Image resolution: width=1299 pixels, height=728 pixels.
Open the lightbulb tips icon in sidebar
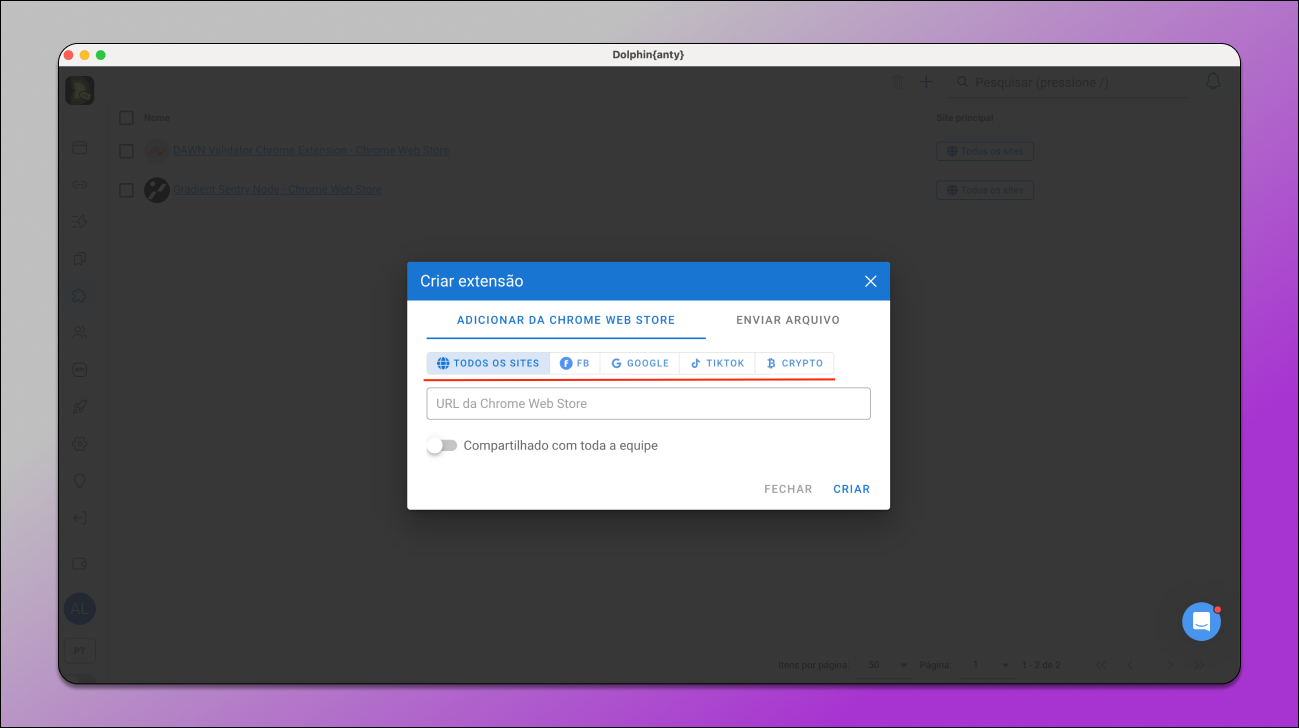click(80, 480)
